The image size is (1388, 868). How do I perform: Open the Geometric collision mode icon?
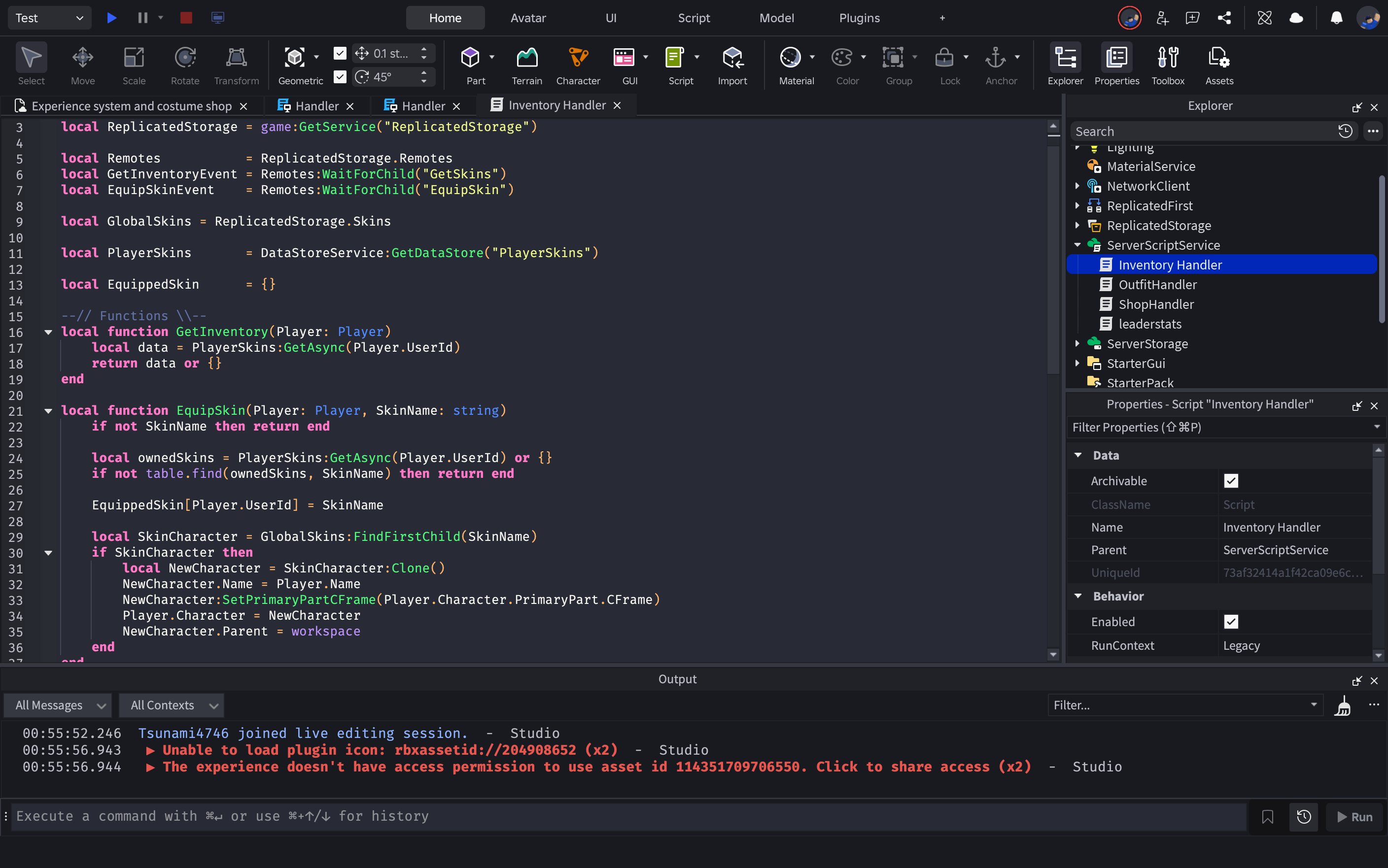(x=295, y=57)
